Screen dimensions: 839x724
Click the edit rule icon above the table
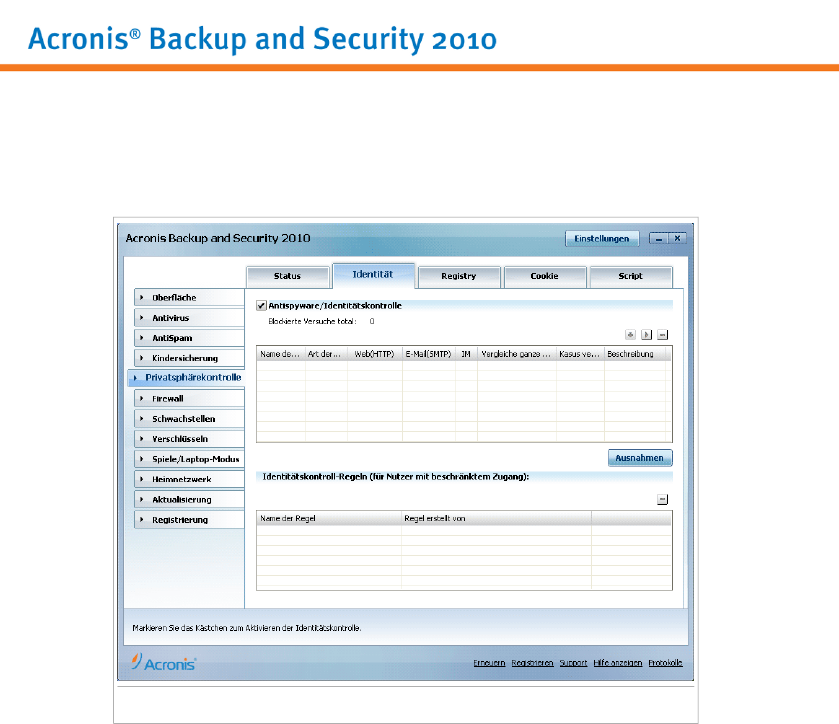(x=646, y=335)
